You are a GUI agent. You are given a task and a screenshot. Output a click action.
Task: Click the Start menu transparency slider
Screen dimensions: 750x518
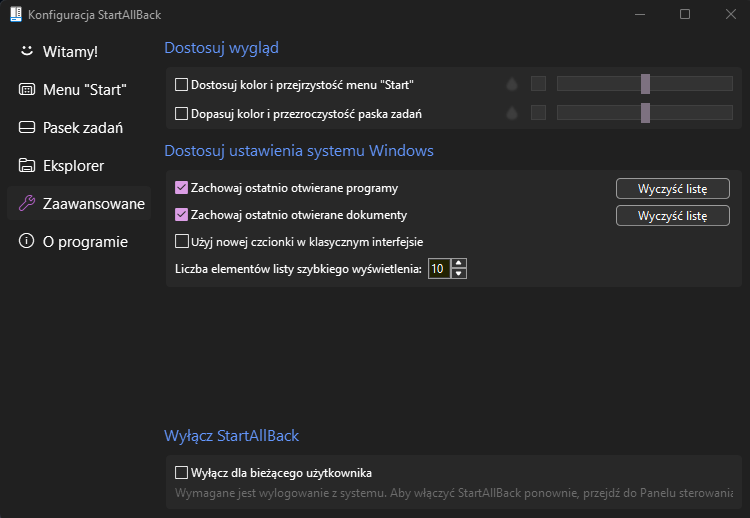coord(645,84)
